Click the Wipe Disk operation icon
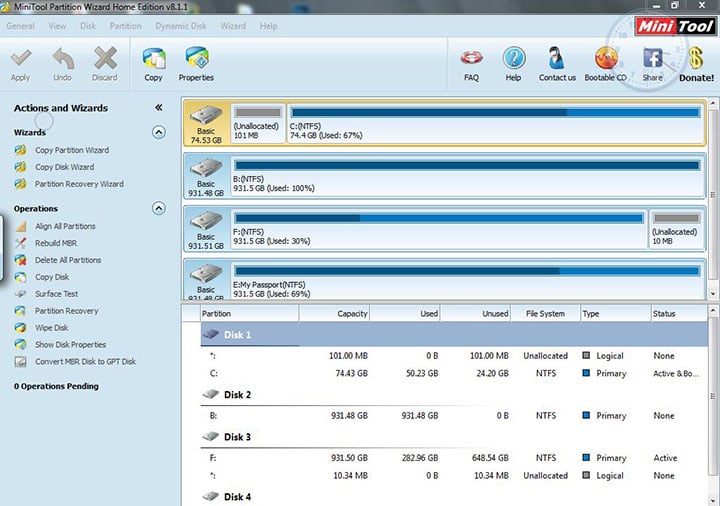Screen dimensions: 720x506 tap(20, 328)
